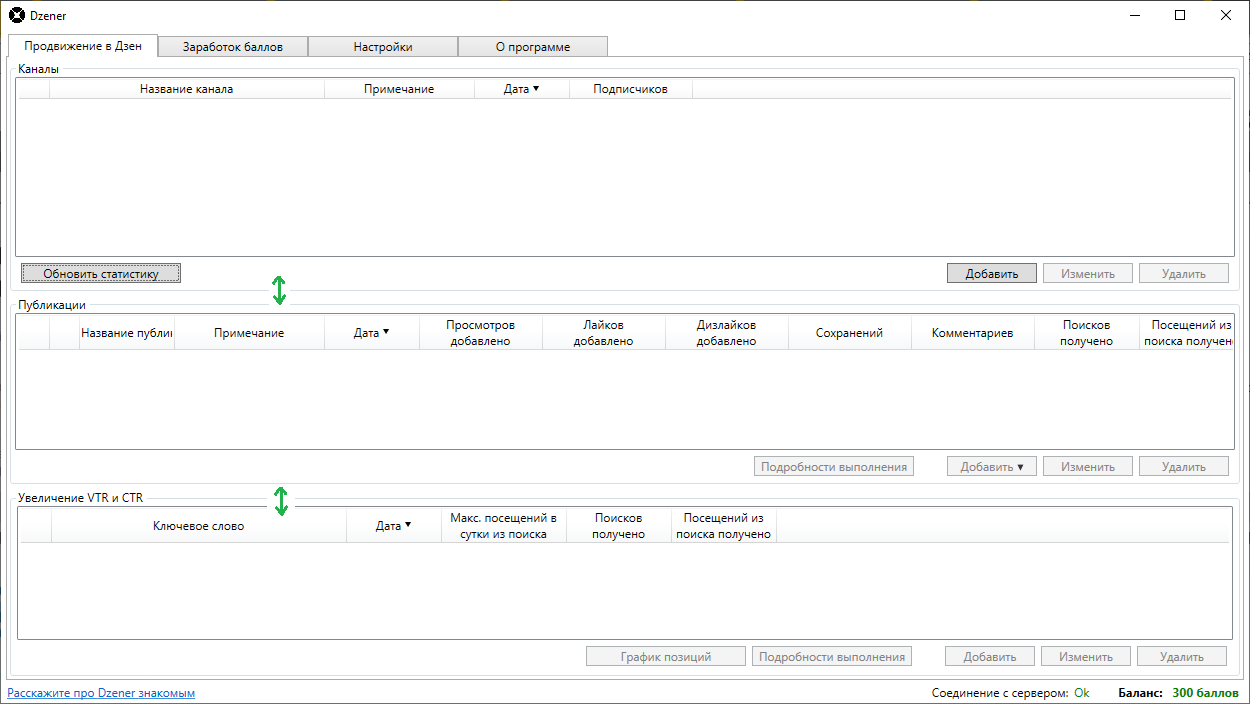
Task: Click the Dzener app icon in title bar
Action: click(17, 16)
